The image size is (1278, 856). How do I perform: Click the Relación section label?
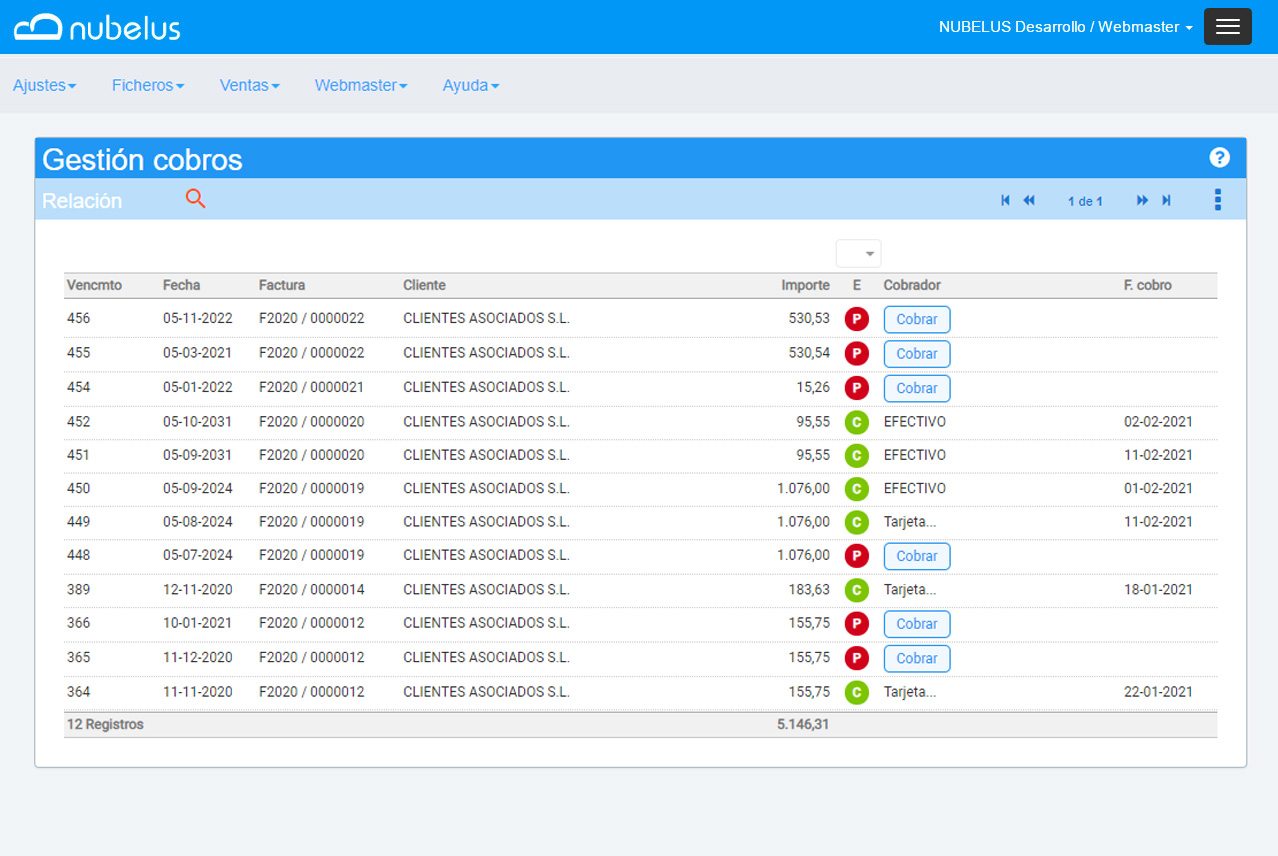(x=82, y=201)
